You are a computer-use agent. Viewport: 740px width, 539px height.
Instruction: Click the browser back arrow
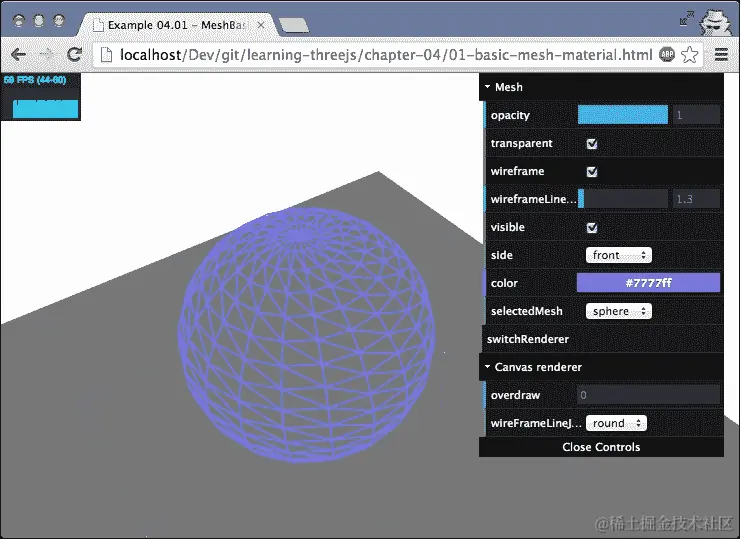(18, 55)
